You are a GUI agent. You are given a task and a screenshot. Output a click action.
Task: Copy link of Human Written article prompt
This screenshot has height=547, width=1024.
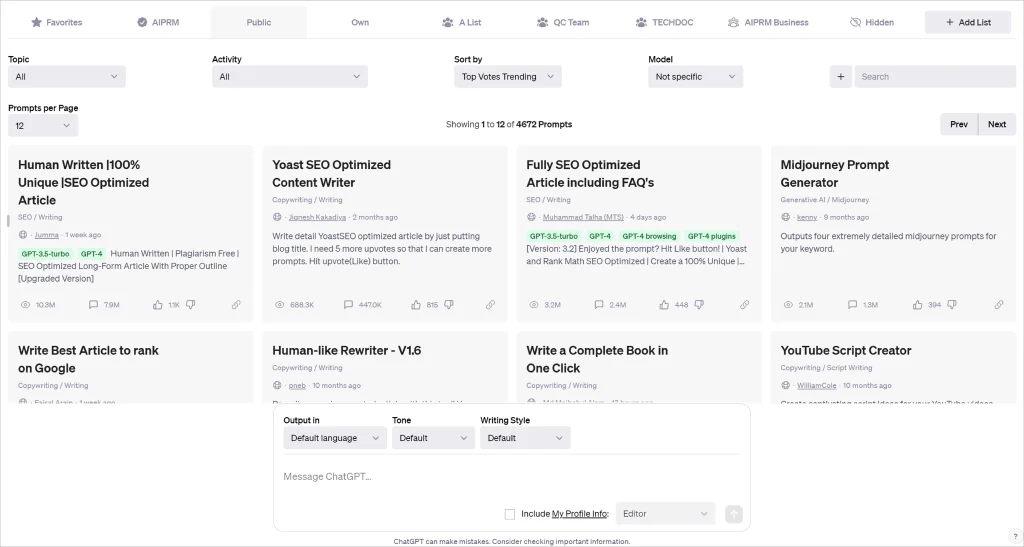(236, 305)
